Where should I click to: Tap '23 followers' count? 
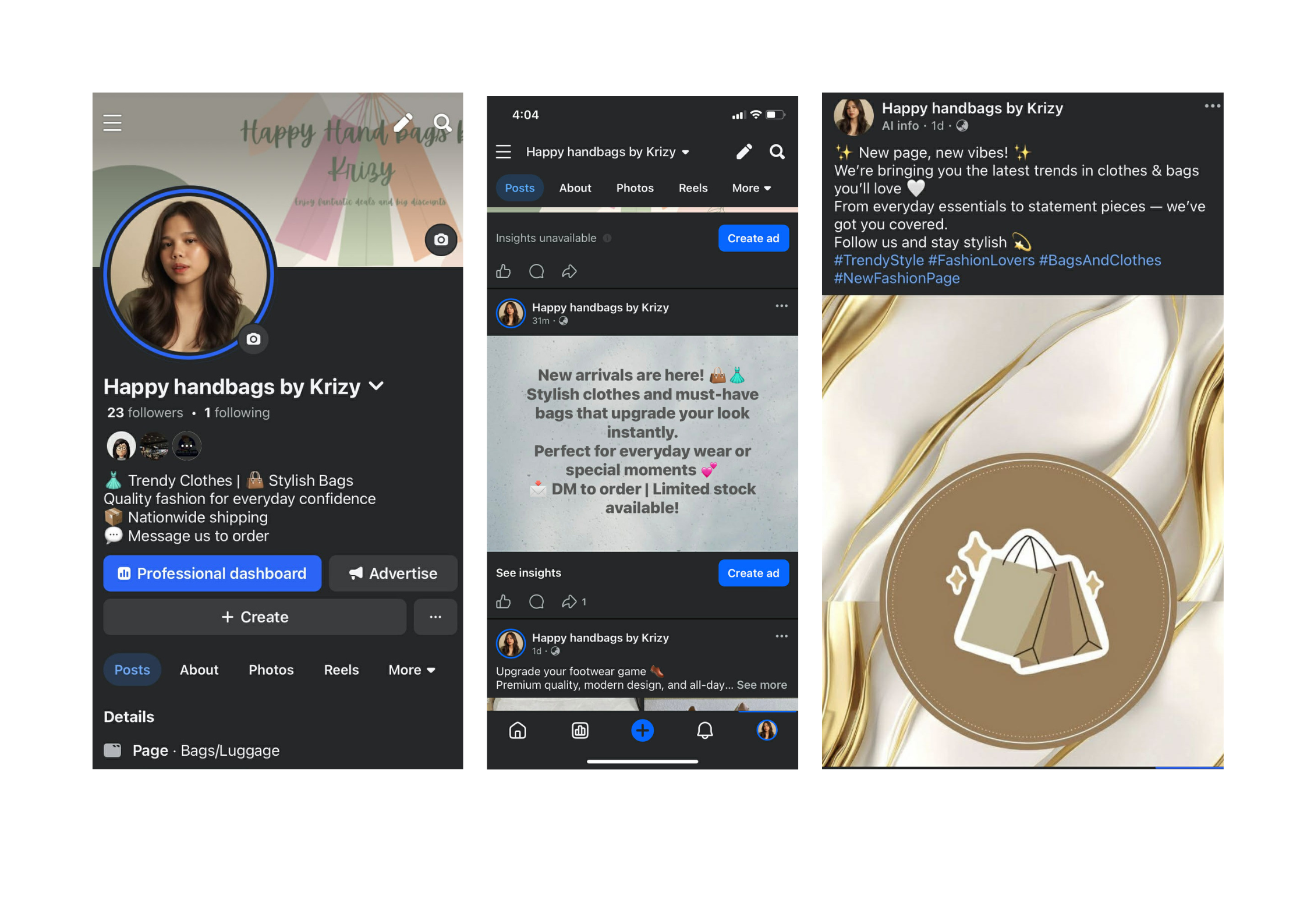coord(144,413)
